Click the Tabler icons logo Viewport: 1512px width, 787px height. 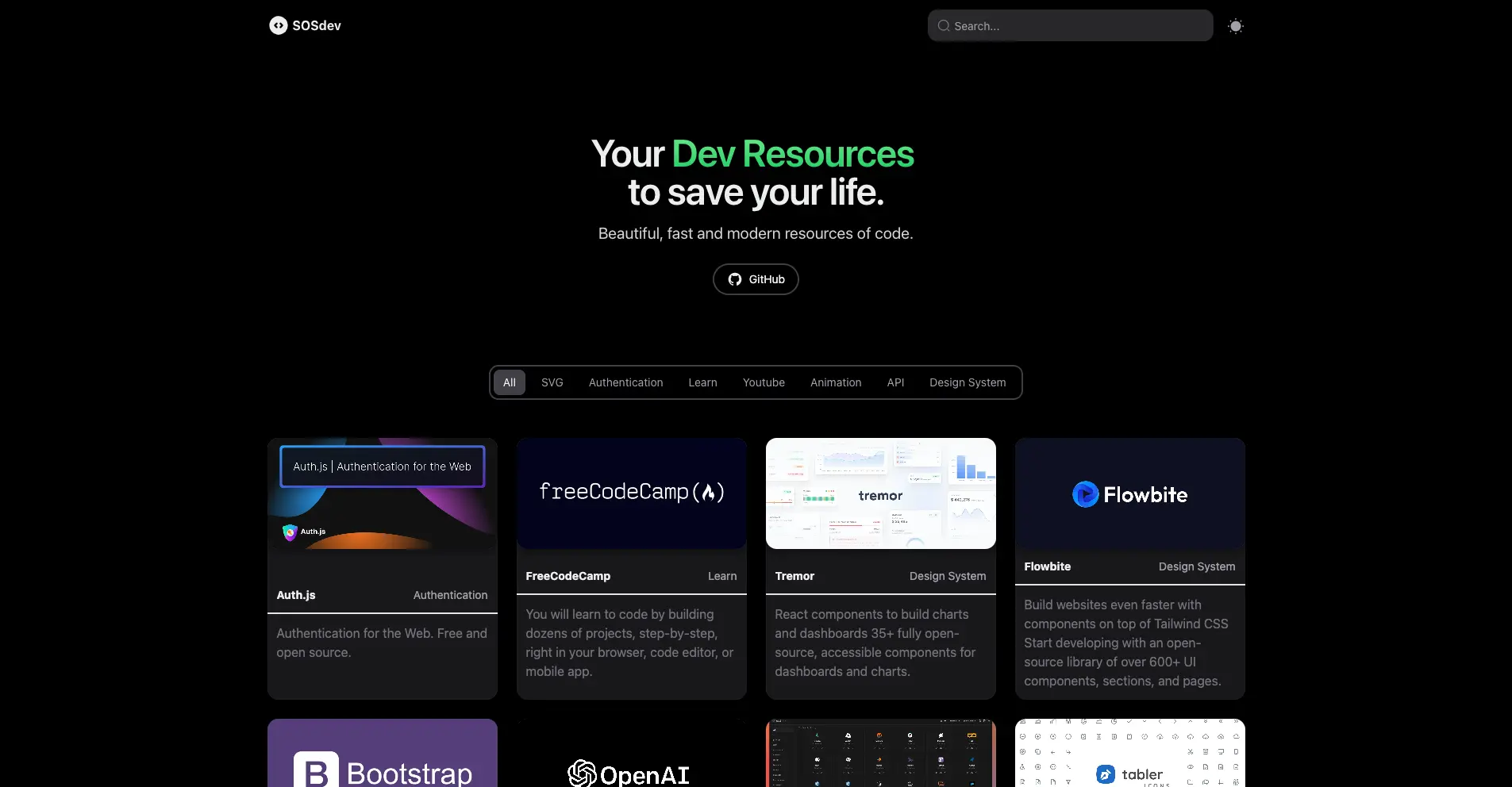point(1105,774)
